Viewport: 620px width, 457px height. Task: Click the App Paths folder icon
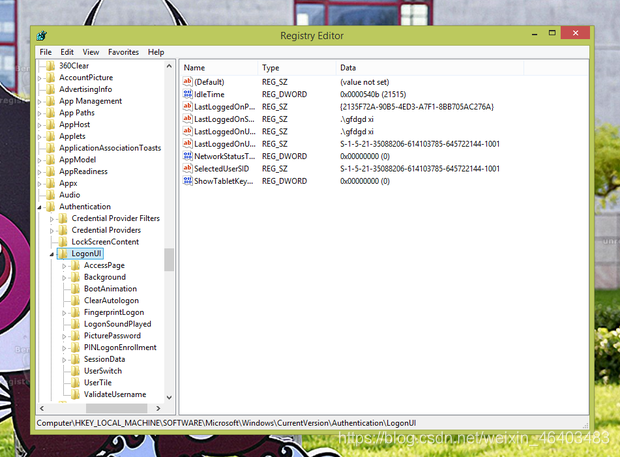click(x=51, y=113)
